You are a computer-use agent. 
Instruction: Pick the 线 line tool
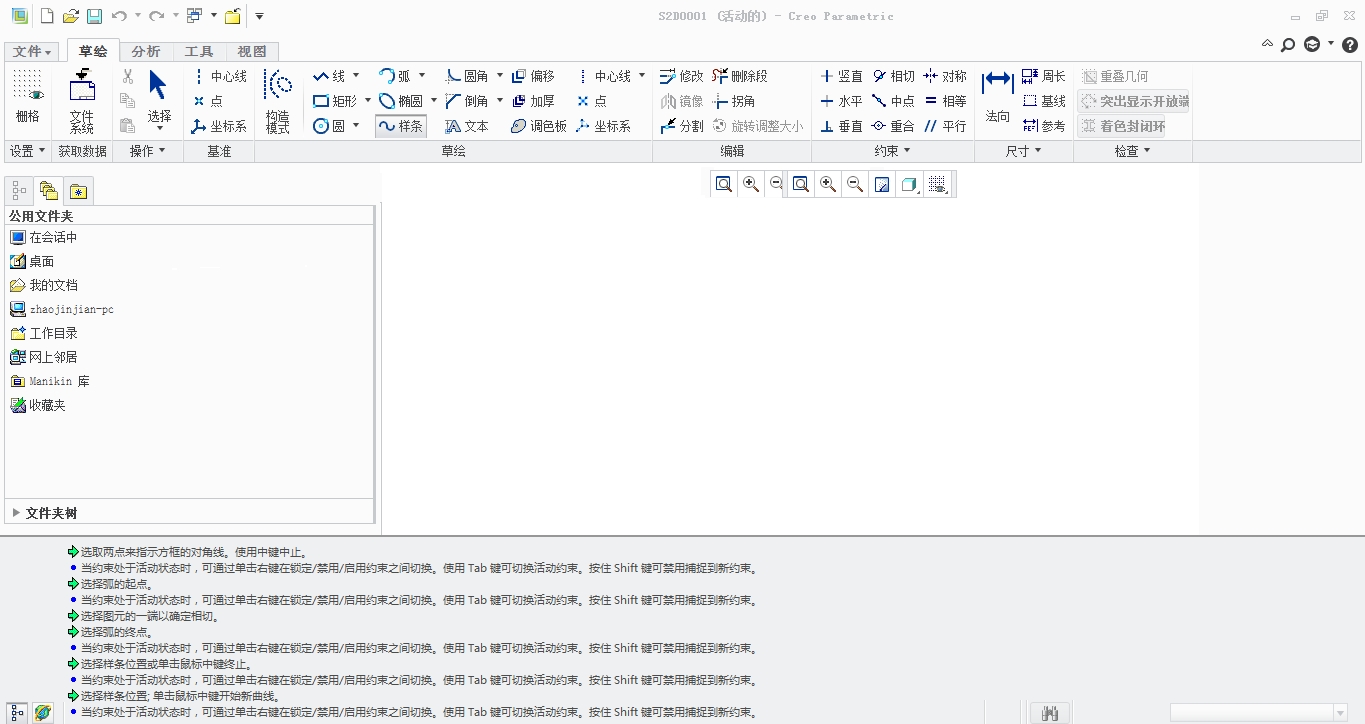[x=329, y=76]
